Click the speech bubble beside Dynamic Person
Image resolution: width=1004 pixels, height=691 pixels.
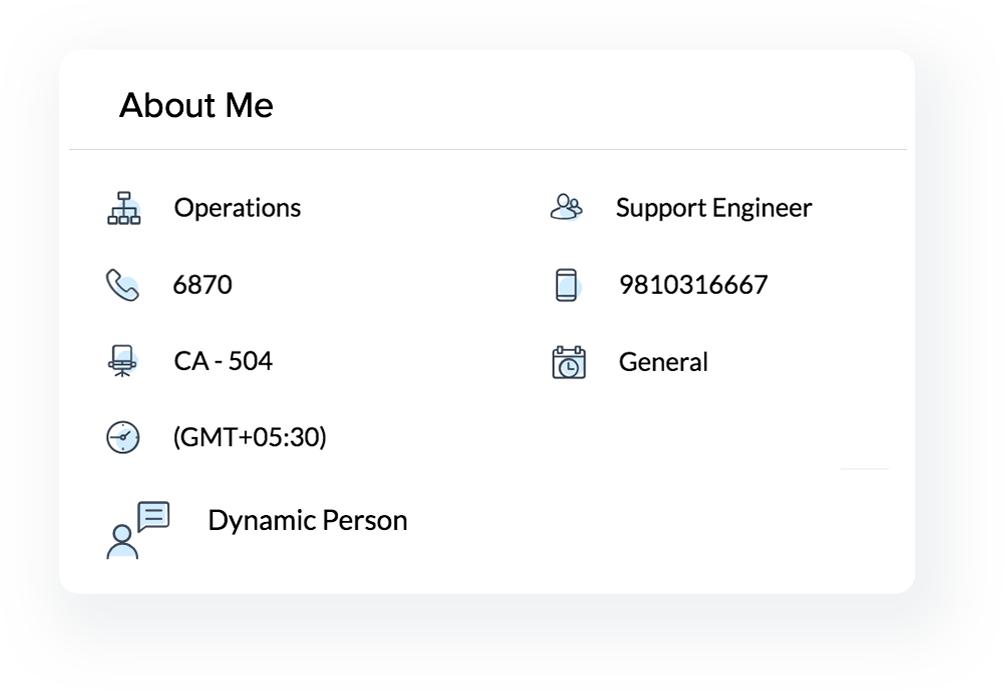[154, 516]
